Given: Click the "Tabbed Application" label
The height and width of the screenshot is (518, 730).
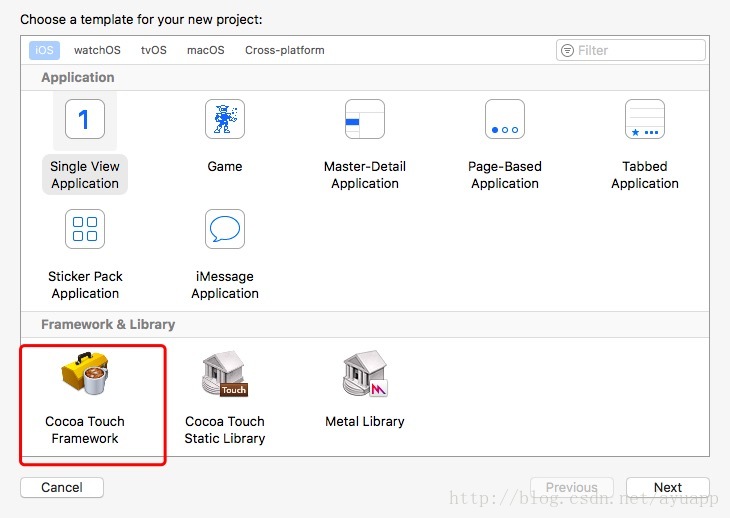Looking at the screenshot, I should [x=645, y=175].
